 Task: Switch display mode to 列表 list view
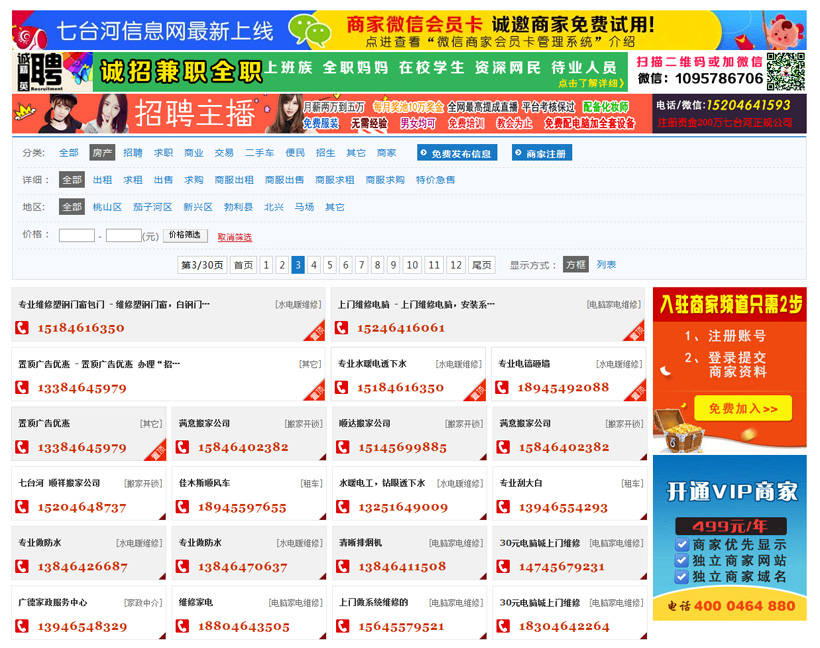(606, 265)
